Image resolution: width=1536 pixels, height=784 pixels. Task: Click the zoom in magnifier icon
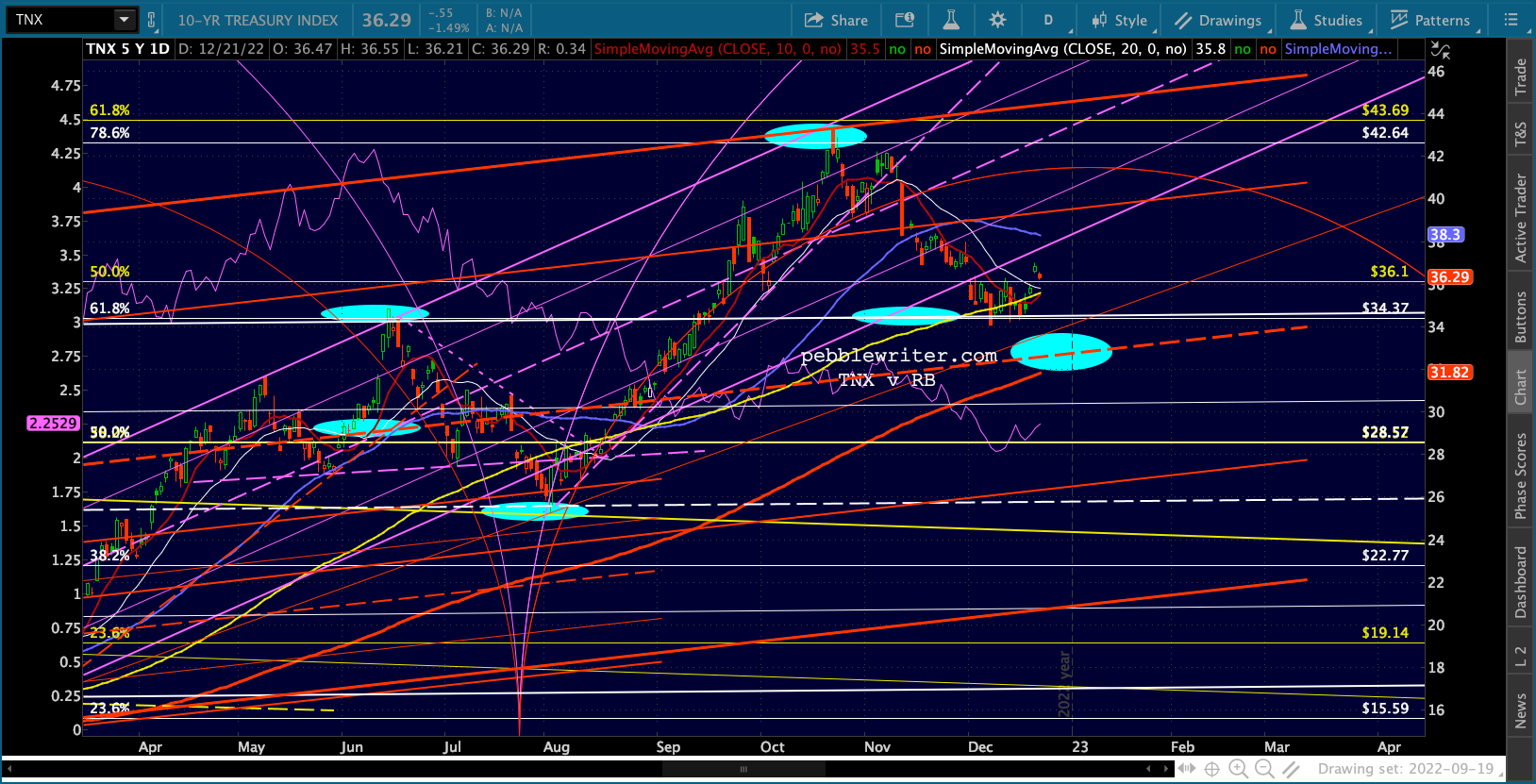[1238, 769]
